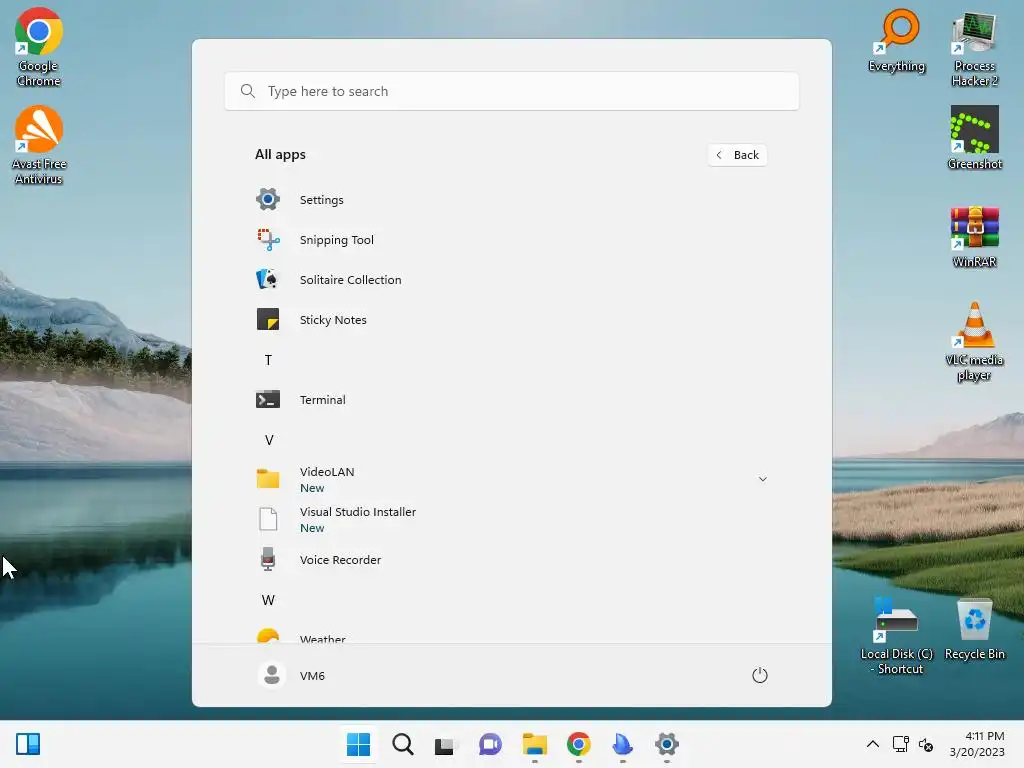Open the blue sail app in taskbar
This screenshot has width=1024, height=768.
[622, 744]
